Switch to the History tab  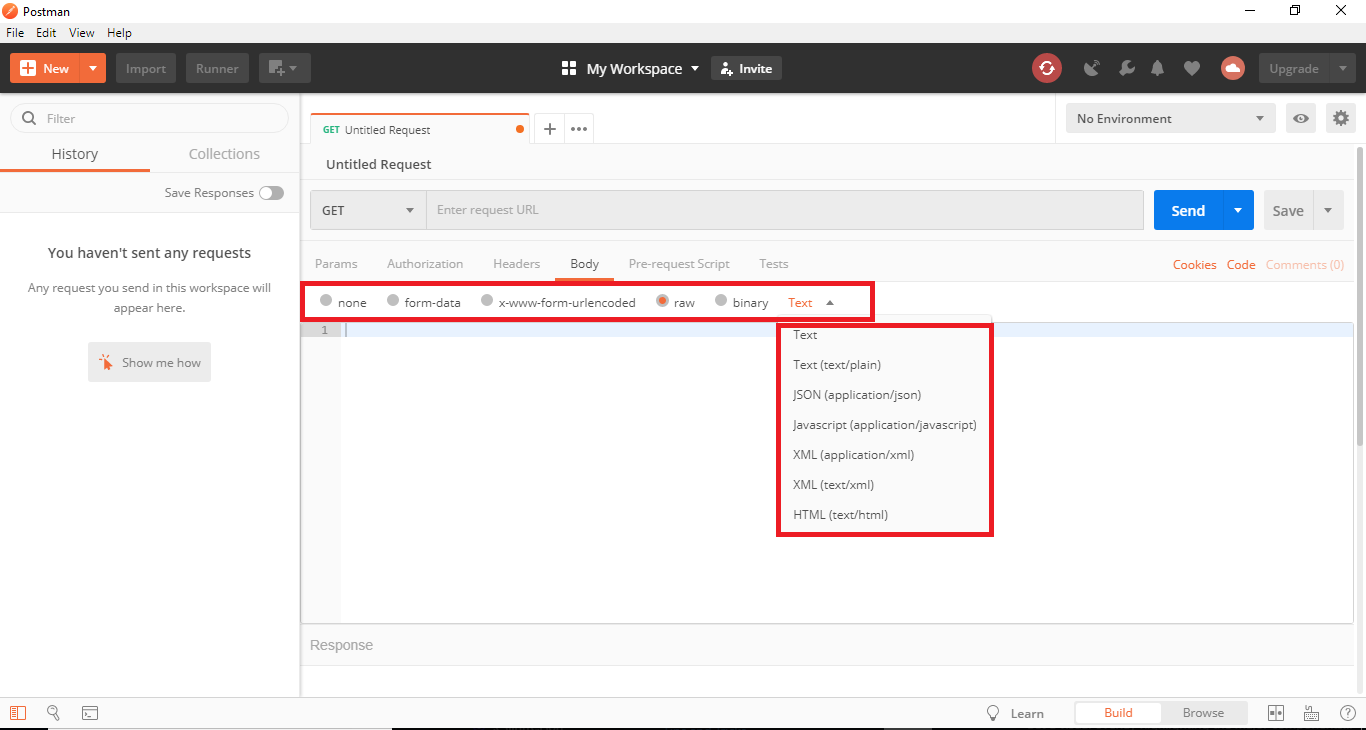click(75, 154)
